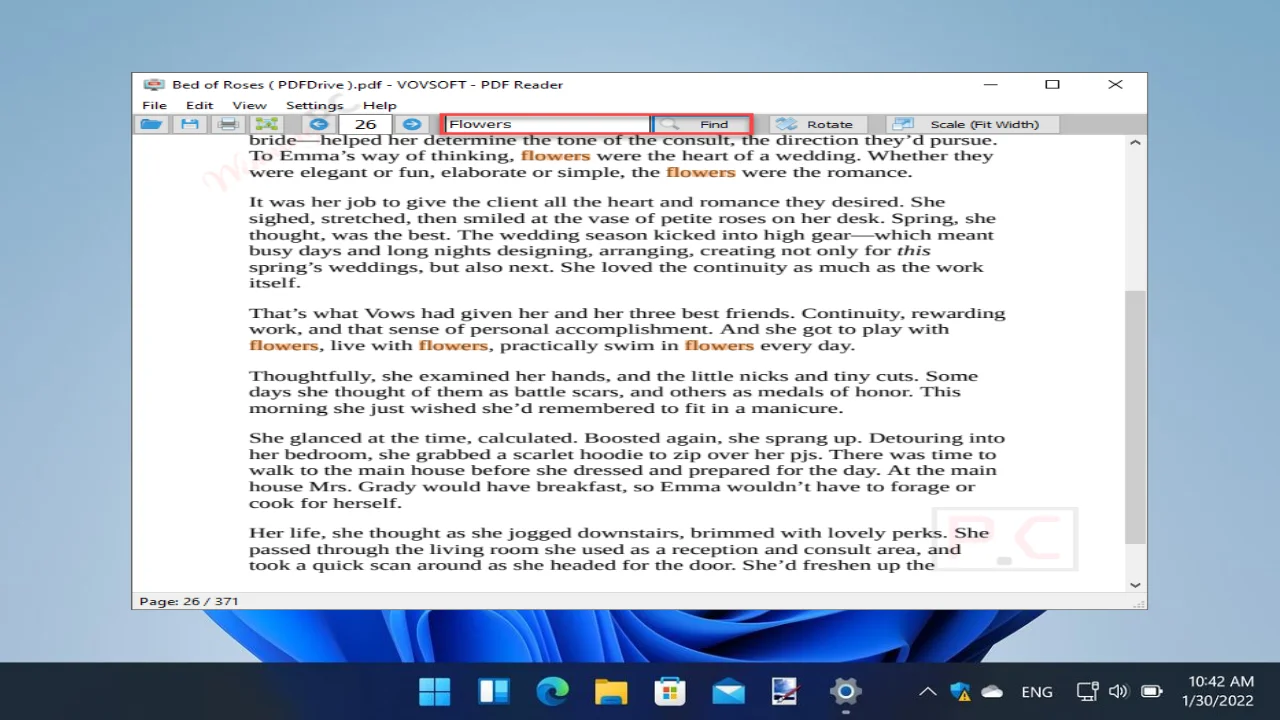Image resolution: width=1280 pixels, height=720 pixels.
Task: Open the Help menu
Action: (379, 105)
